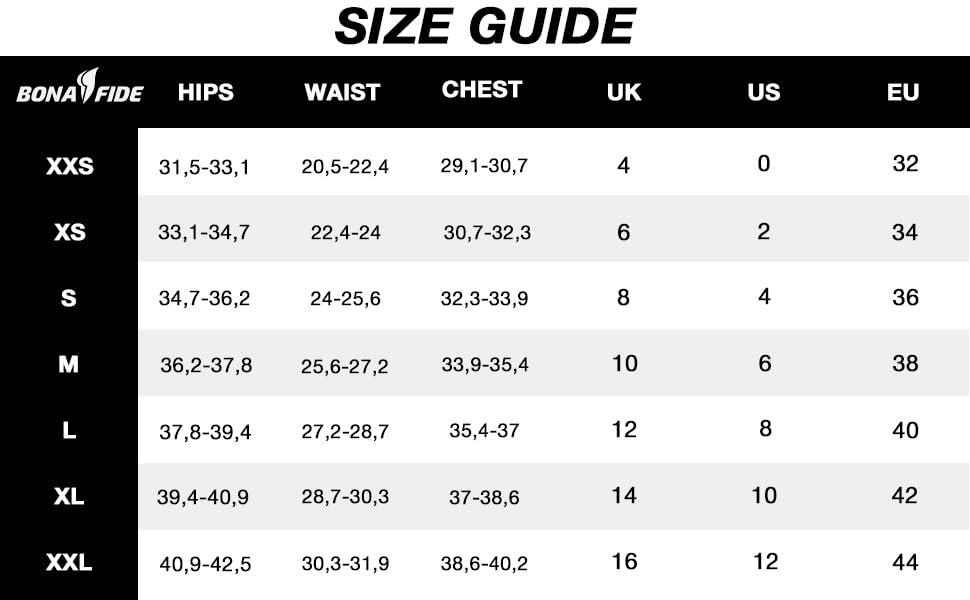Click the SIZE GUIDE title
Screen dimensions: 970x600
click(x=485, y=27)
